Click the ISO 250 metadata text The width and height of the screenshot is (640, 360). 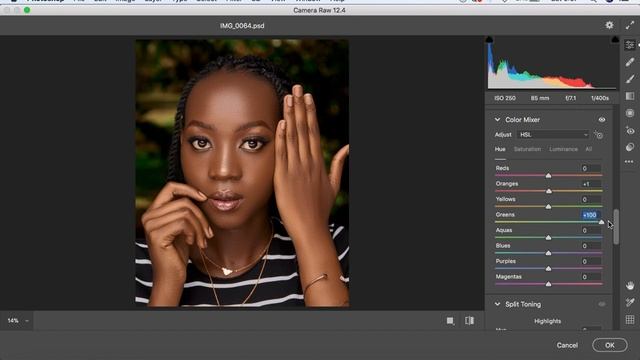tap(505, 98)
